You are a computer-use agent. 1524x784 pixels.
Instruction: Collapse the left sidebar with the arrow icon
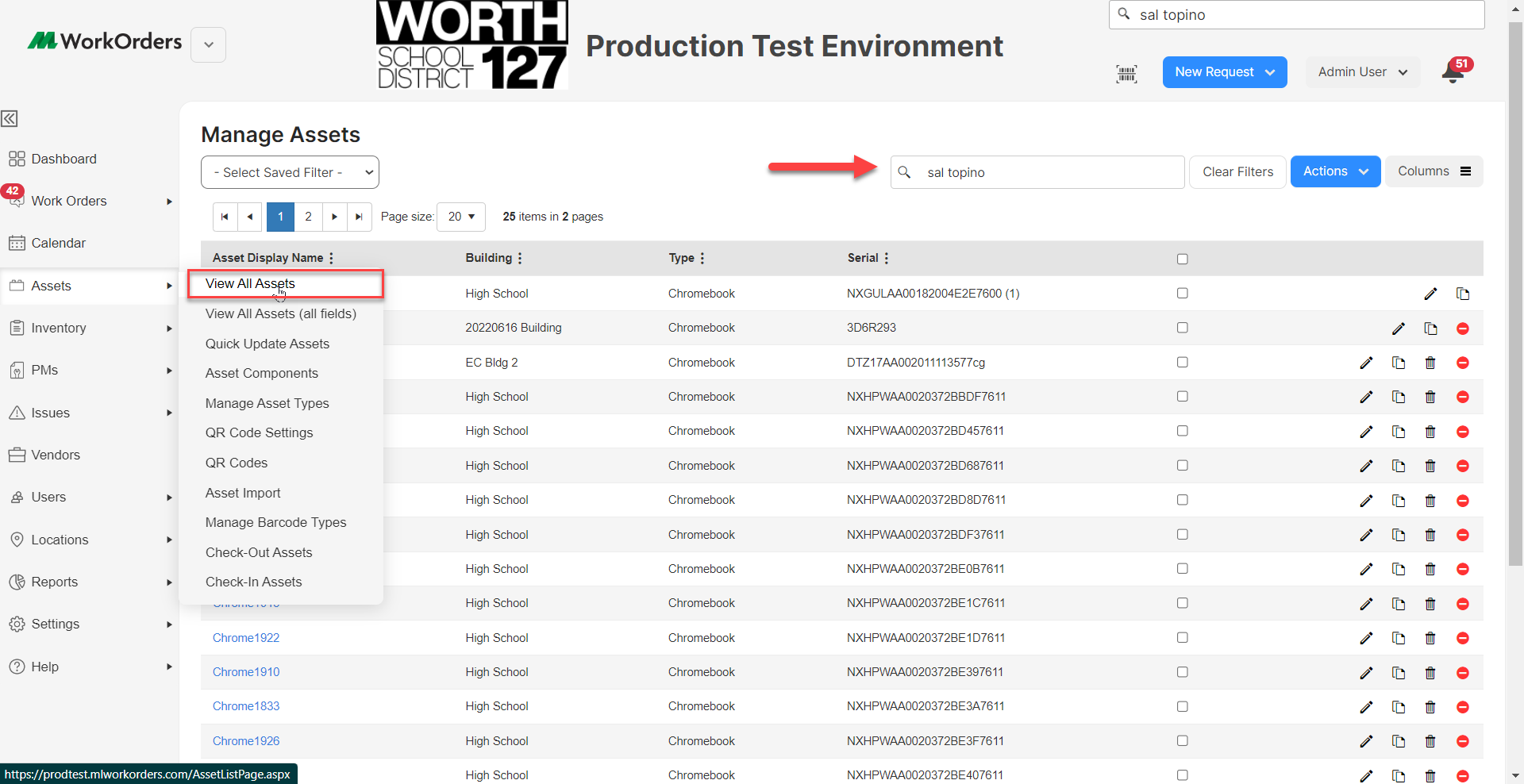(x=9, y=118)
